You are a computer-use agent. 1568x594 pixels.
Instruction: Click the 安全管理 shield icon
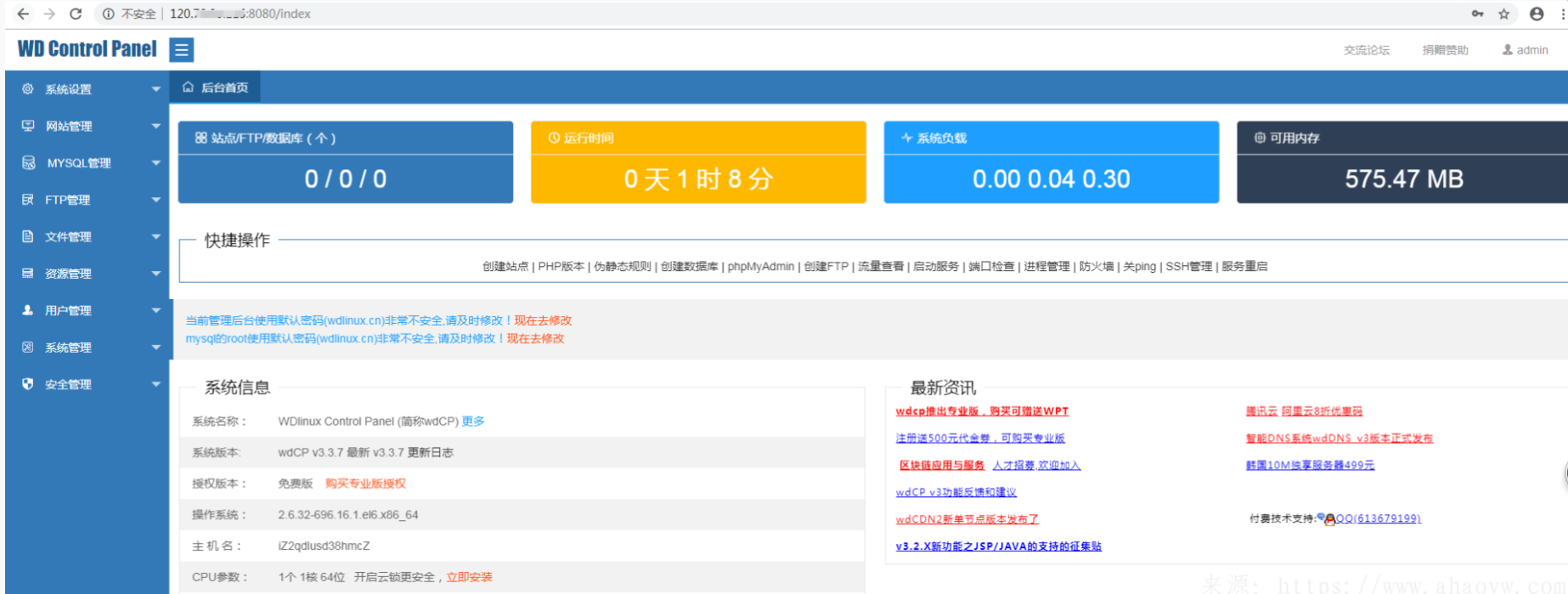pos(28,384)
